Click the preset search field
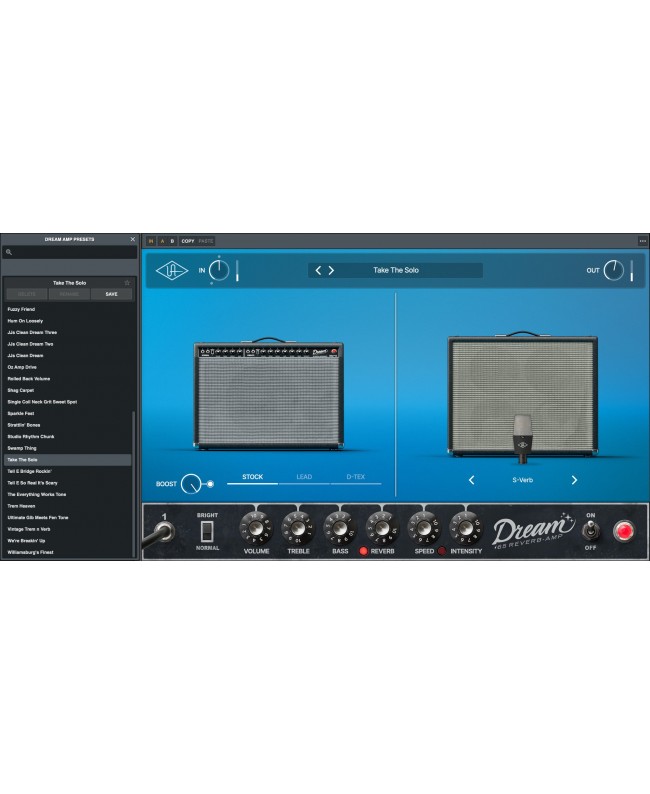The width and height of the screenshot is (650, 794). tap(70, 252)
